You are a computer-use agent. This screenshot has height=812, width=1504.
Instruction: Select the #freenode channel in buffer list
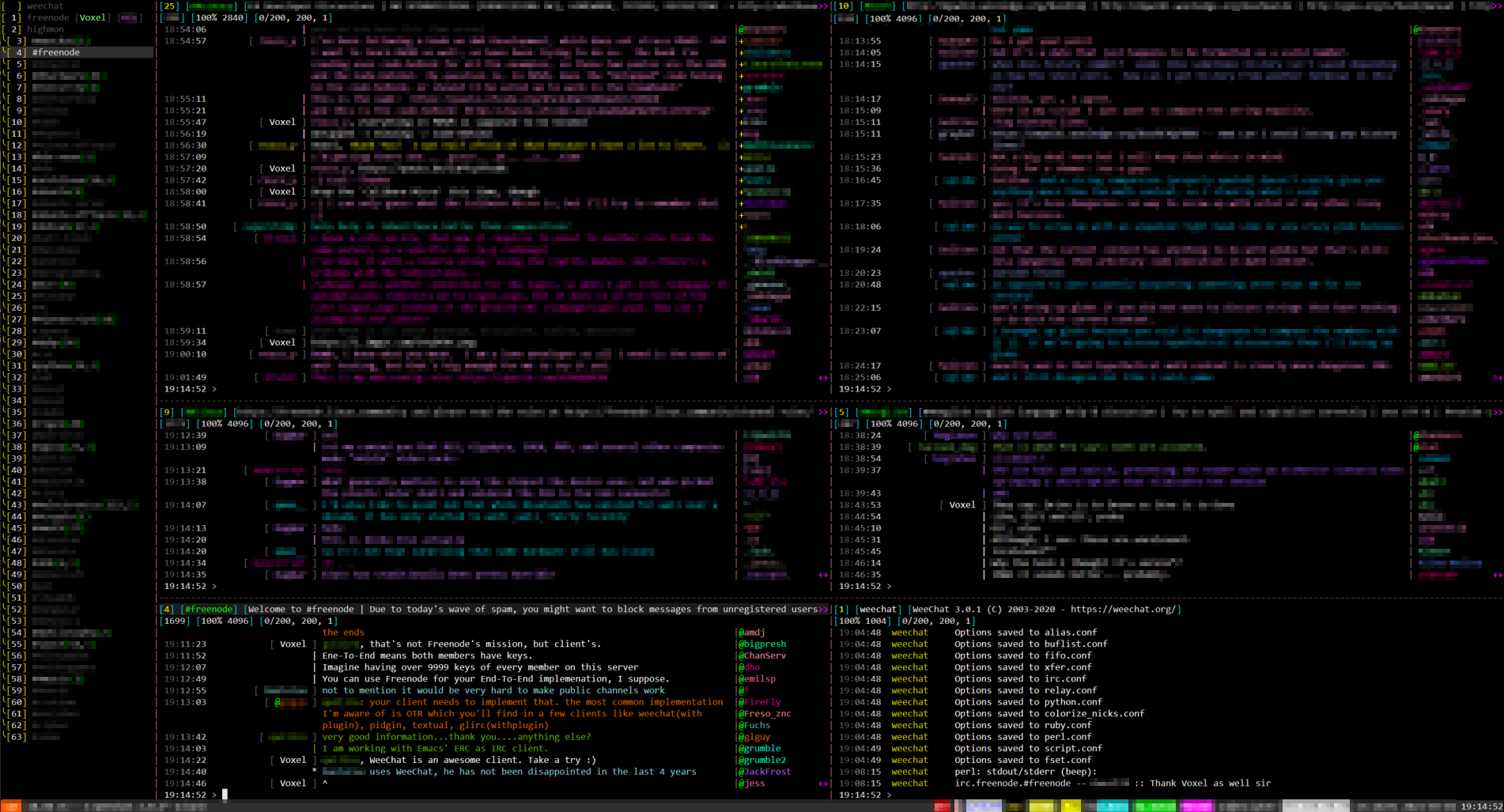point(77,52)
